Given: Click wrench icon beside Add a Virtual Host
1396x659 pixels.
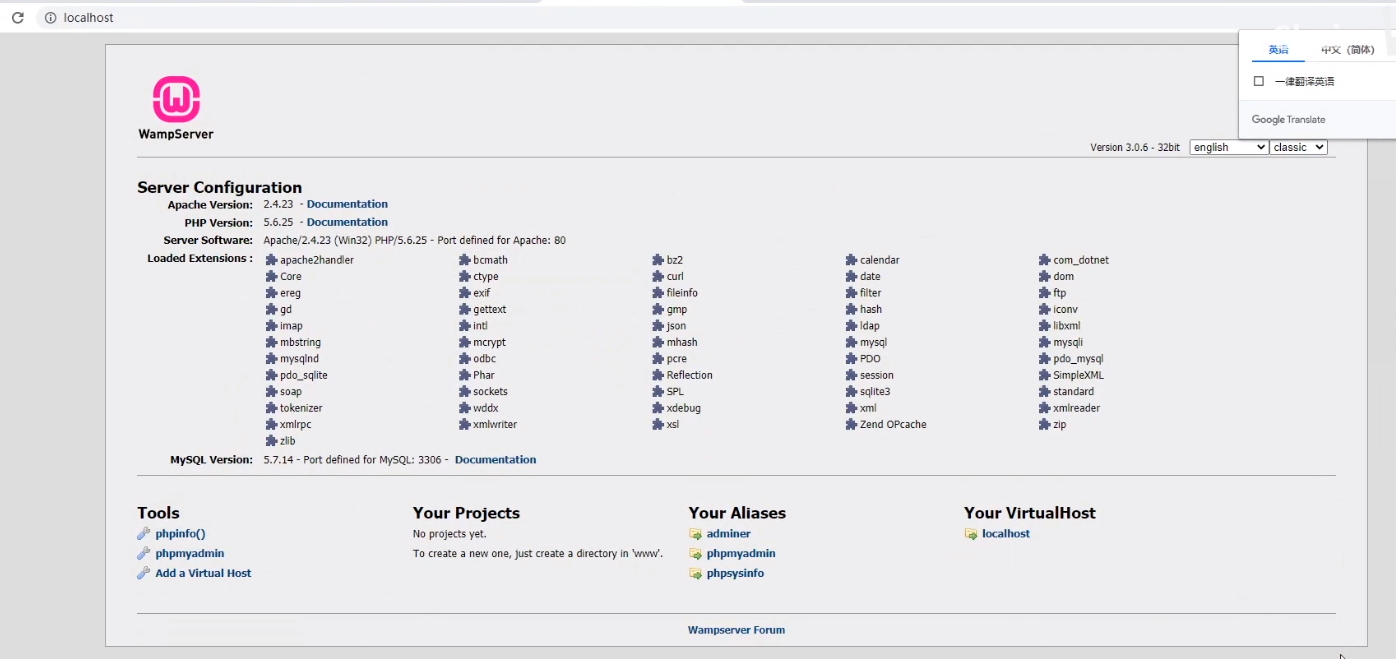Looking at the screenshot, I should click(144, 574).
